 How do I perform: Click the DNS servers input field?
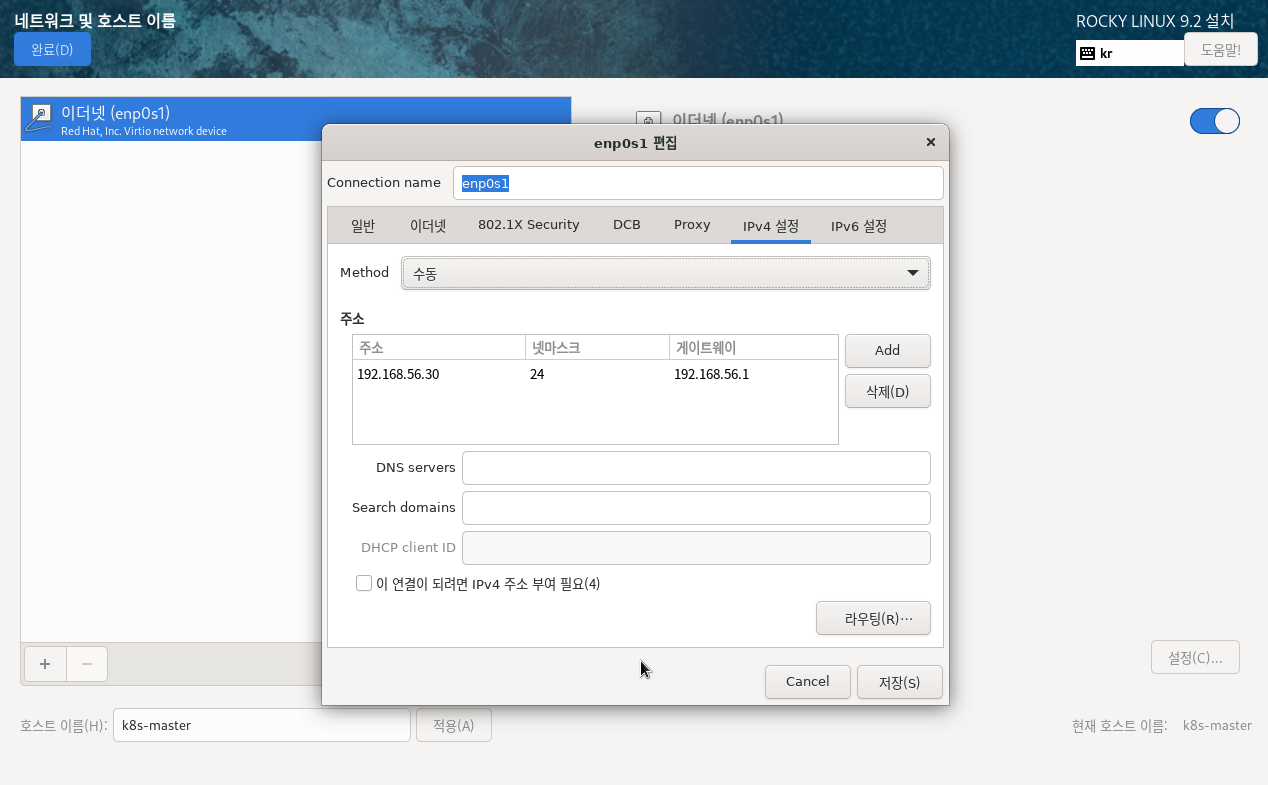tap(696, 468)
